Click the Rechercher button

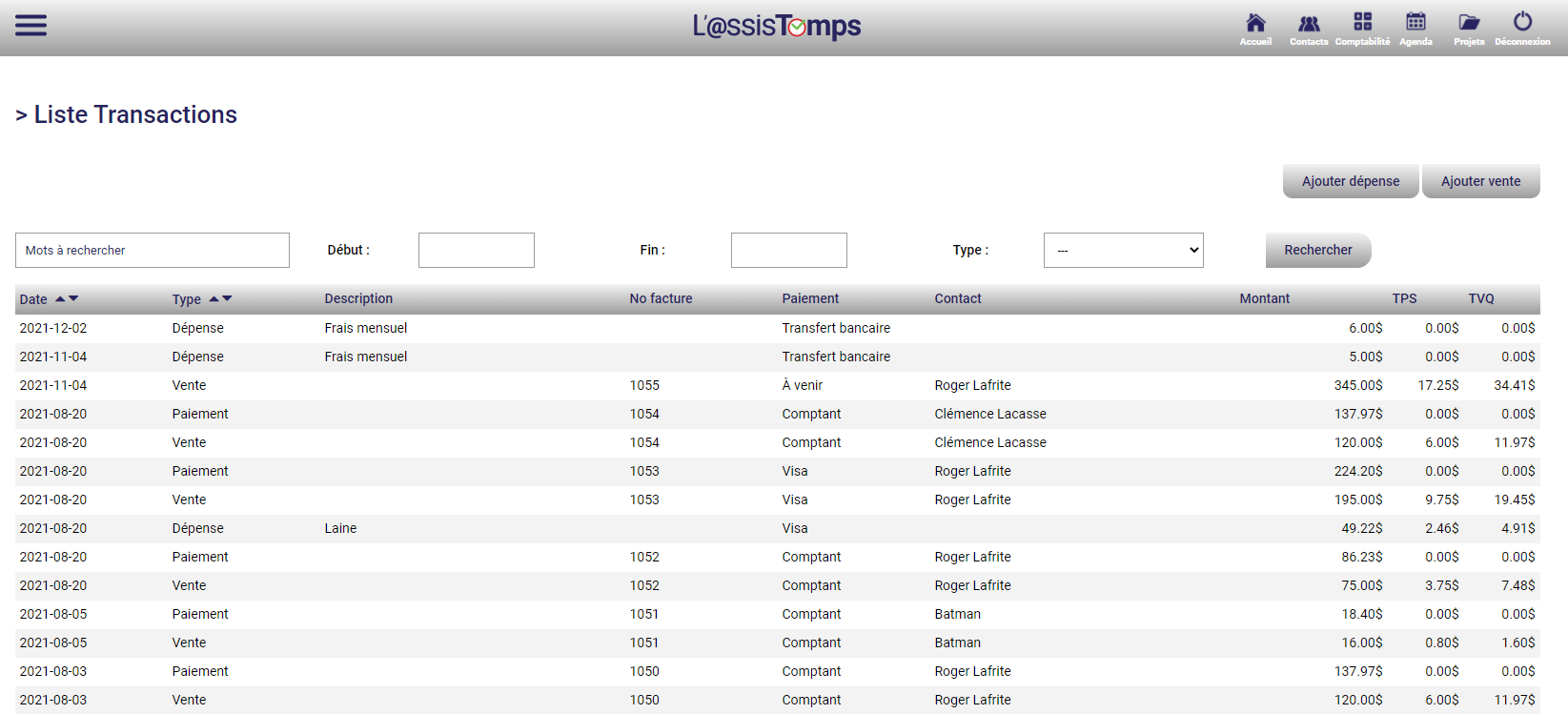coord(1317,250)
